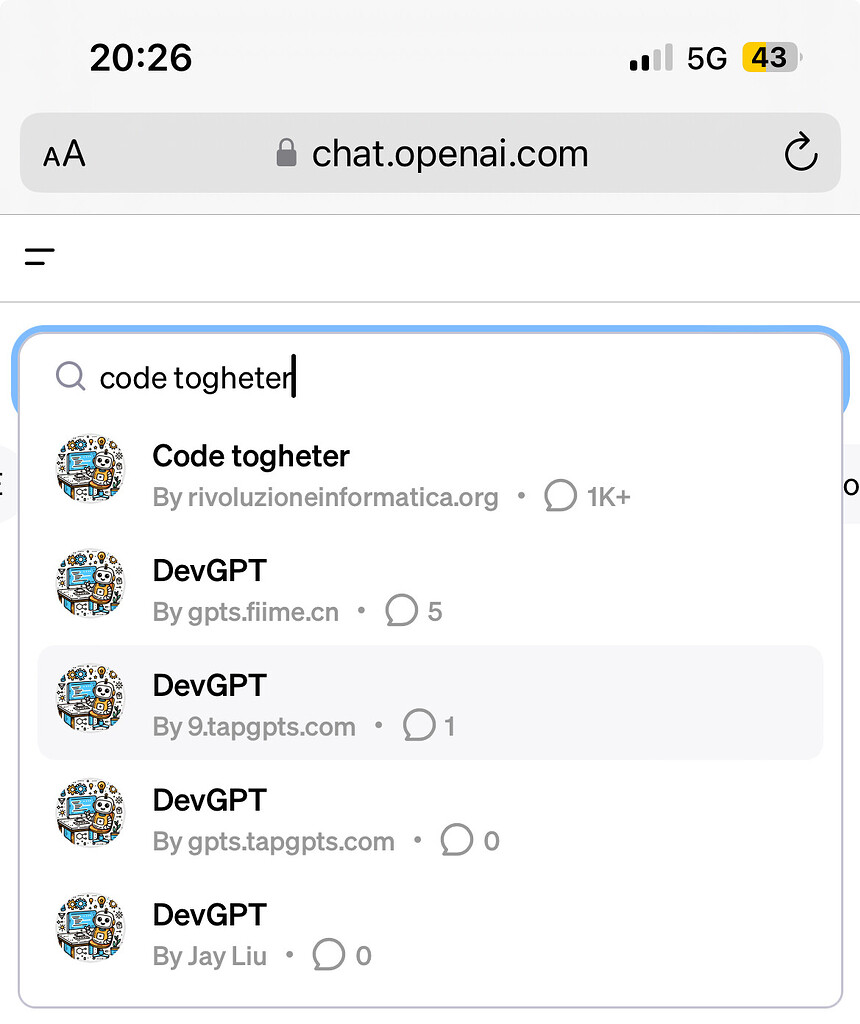860x1024 pixels.
Task: Tap the comment icon next to DevGPT by Jay Liu
Action: point(328,955)
